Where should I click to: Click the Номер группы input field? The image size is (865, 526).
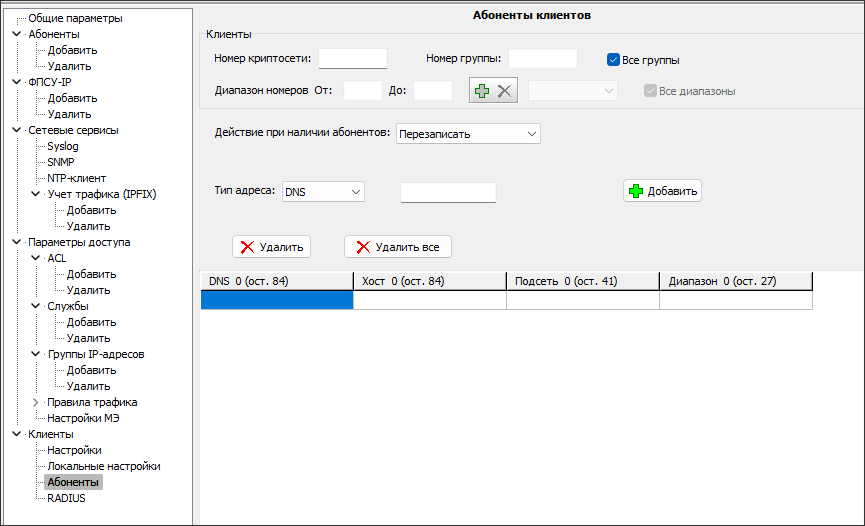point(542,59)
